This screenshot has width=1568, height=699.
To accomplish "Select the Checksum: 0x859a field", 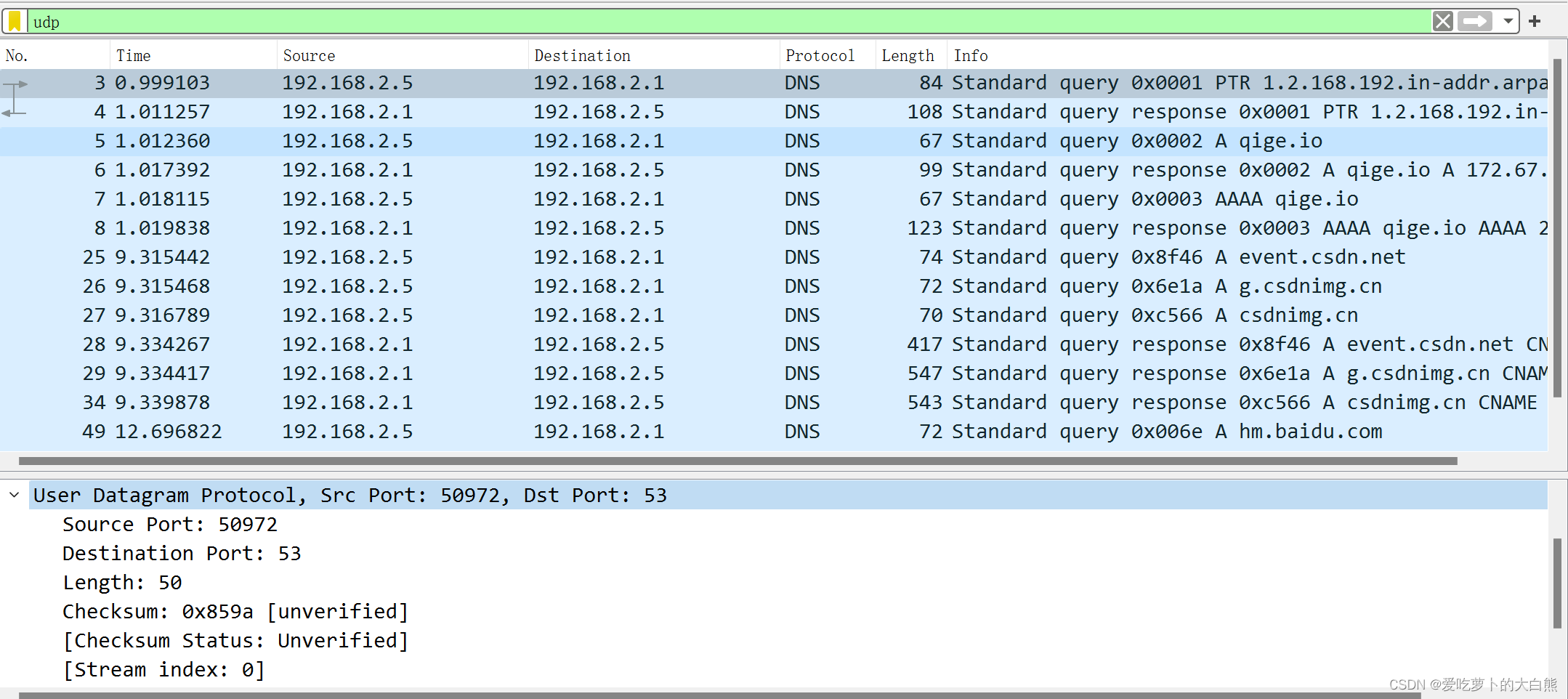I will (x=235, y=611).
